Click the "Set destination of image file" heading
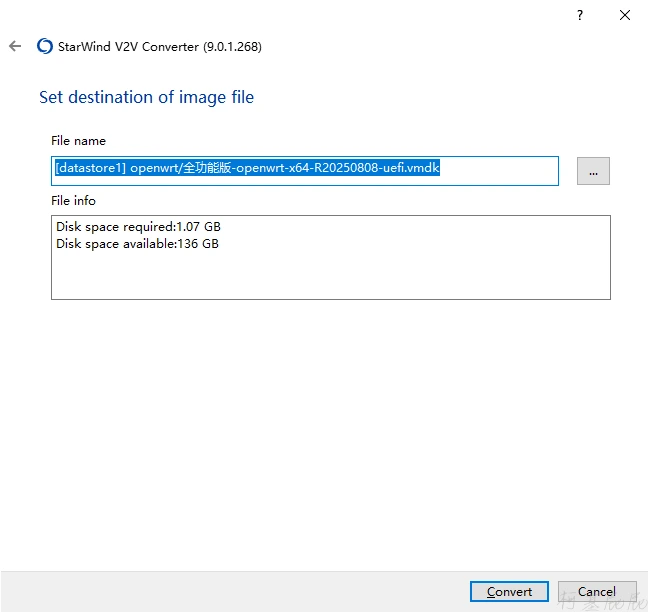The width and height of the screenshot is (649, 613). tap(146, 97)
